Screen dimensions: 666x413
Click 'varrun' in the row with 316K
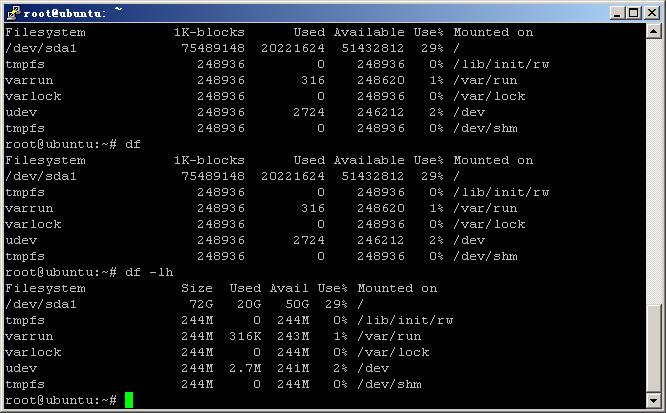[x=29, y=336]
